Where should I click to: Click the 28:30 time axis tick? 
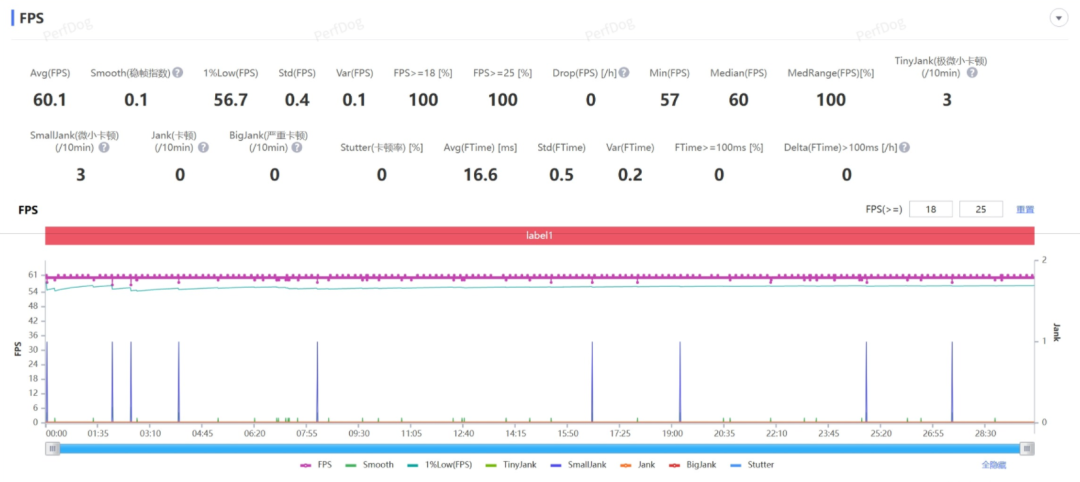point(986,434)
